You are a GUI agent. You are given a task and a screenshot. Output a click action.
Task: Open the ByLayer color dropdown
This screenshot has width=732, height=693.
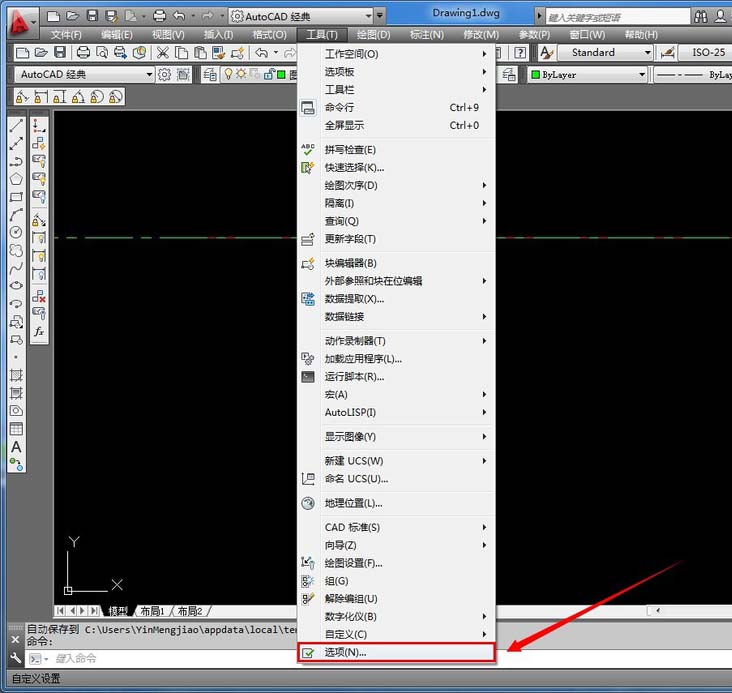click(x=642, y=75)
